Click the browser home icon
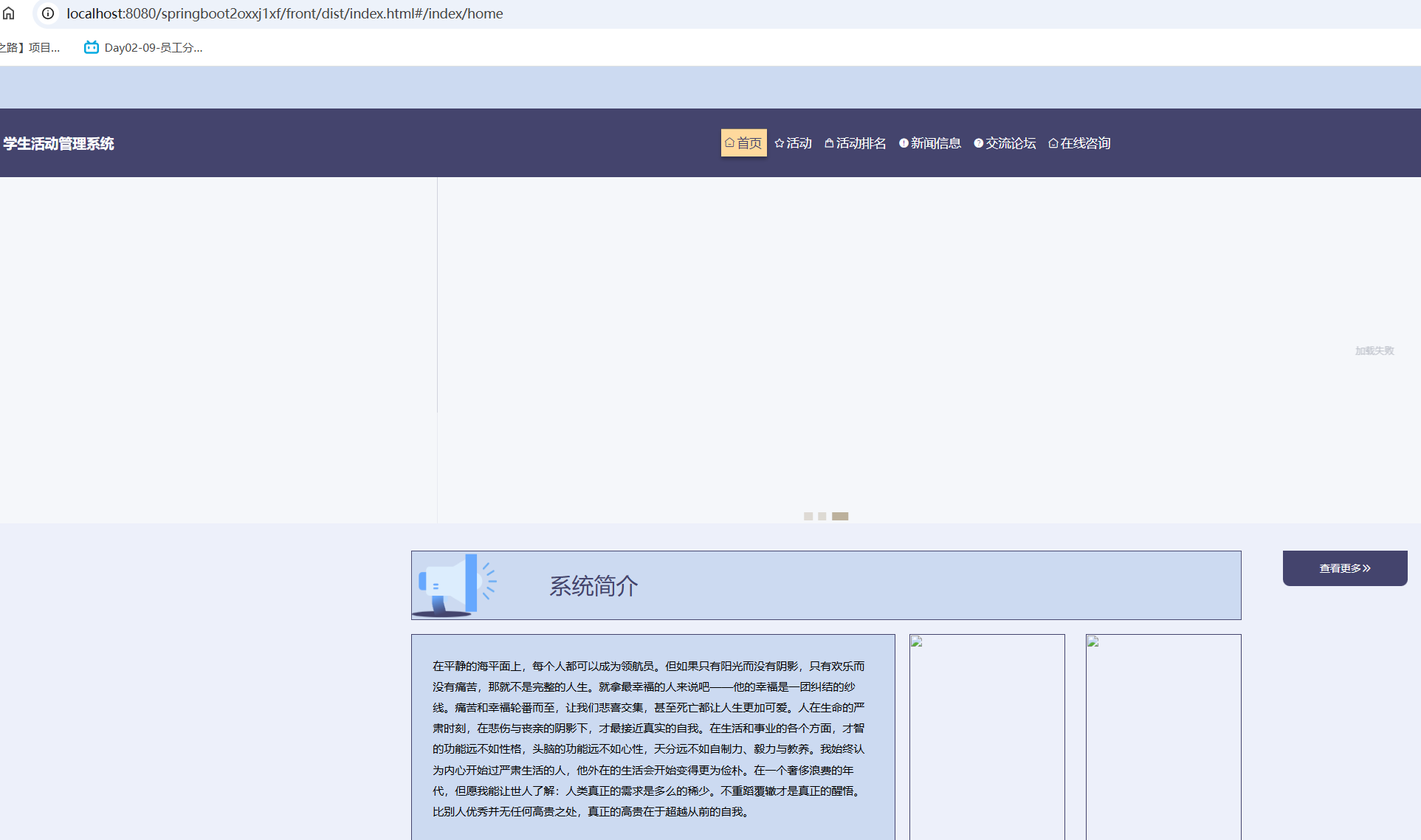The height and width of the screenshot is (840, 1421). (9, 13)
